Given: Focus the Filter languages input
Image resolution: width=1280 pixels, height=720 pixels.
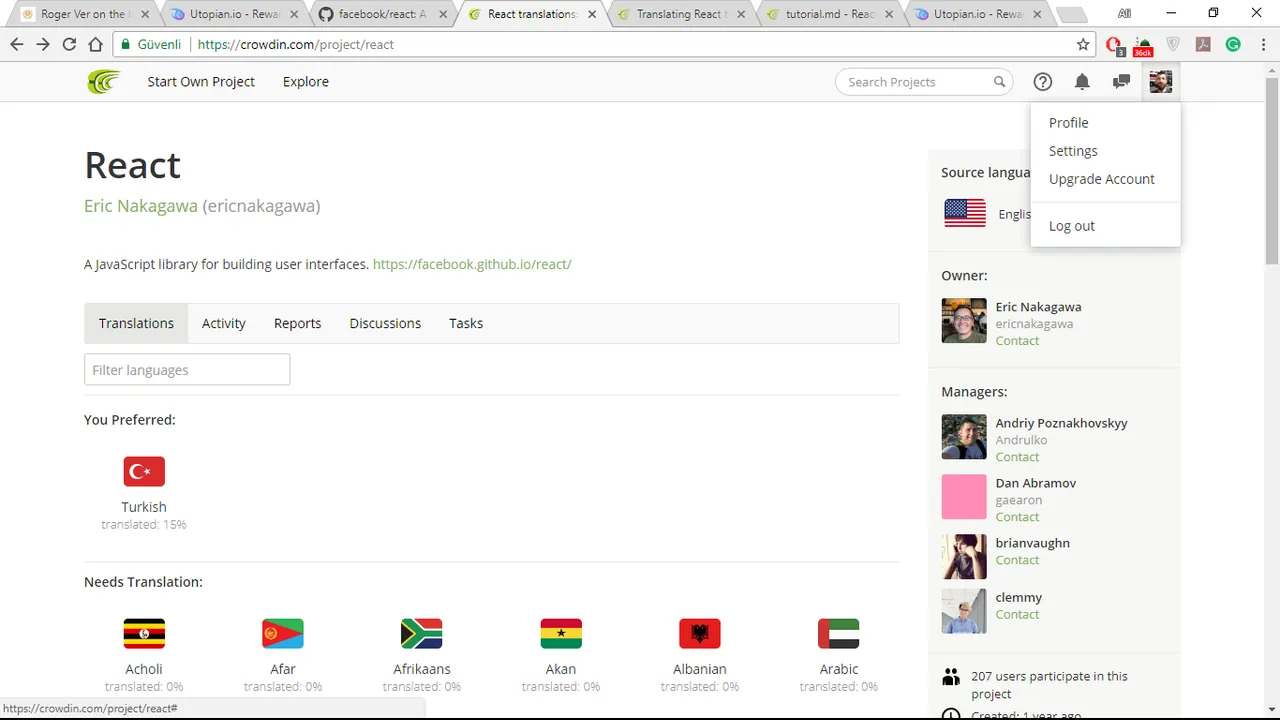Looking at the screenshot, I should pos(187,370).
